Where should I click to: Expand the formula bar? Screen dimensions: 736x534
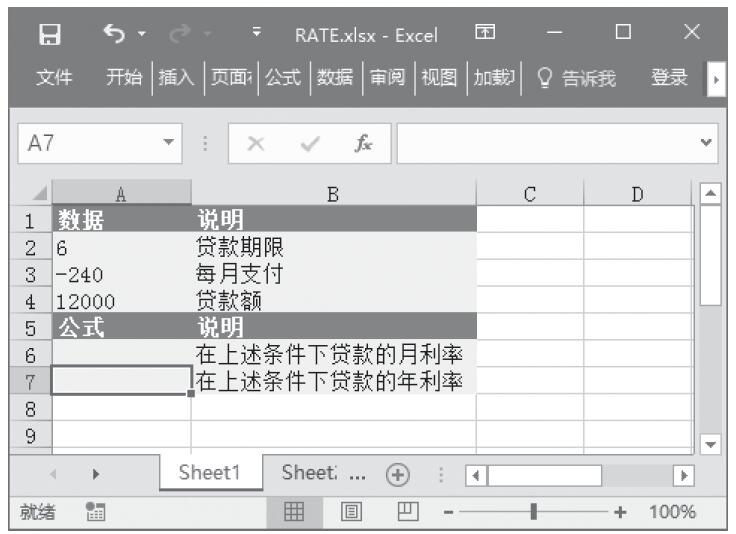[x=707, y=144]
